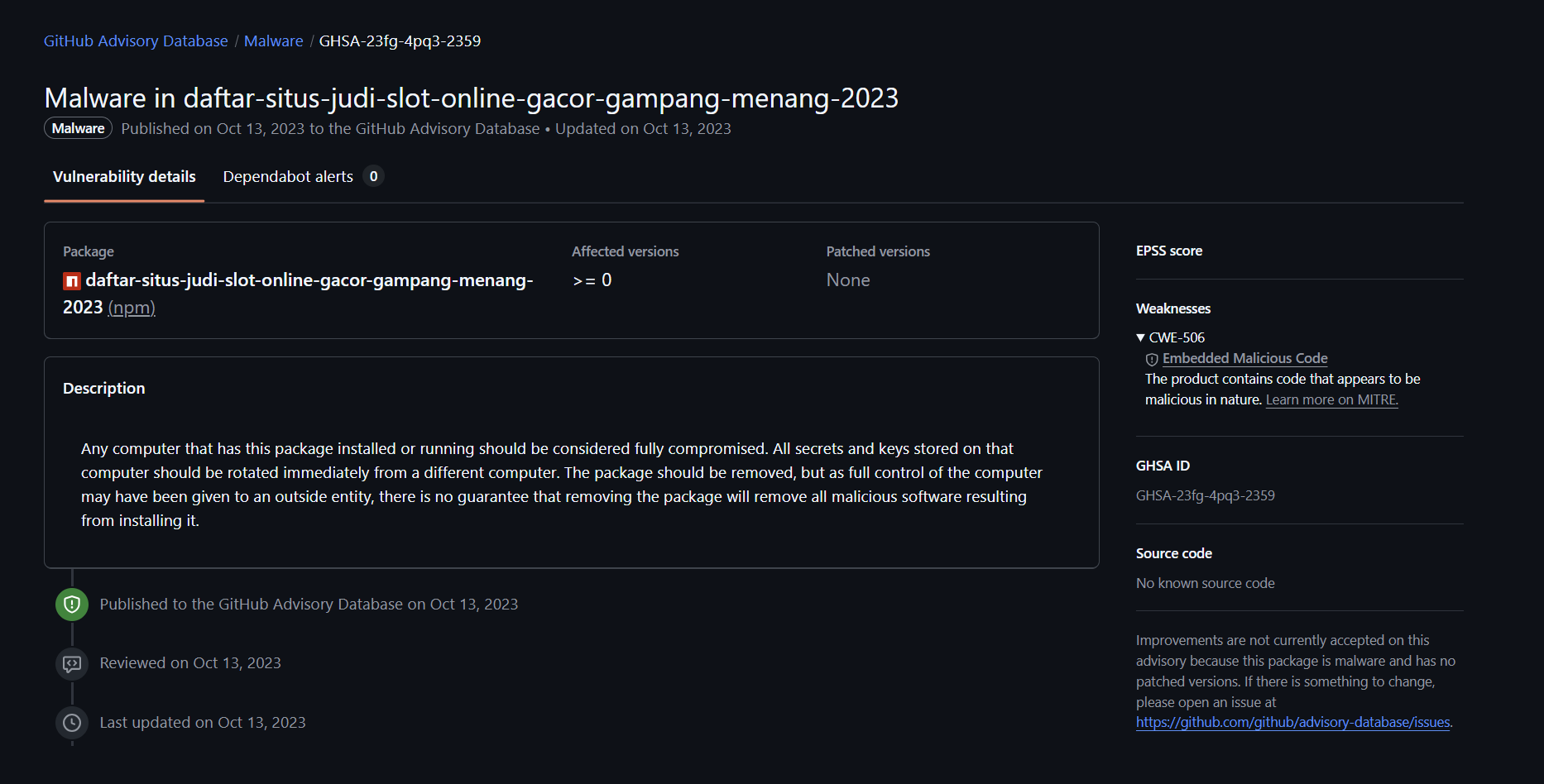The image size is (1544, 784).
Task: Select the Vulnerability details tab
Action: [124, 176]
